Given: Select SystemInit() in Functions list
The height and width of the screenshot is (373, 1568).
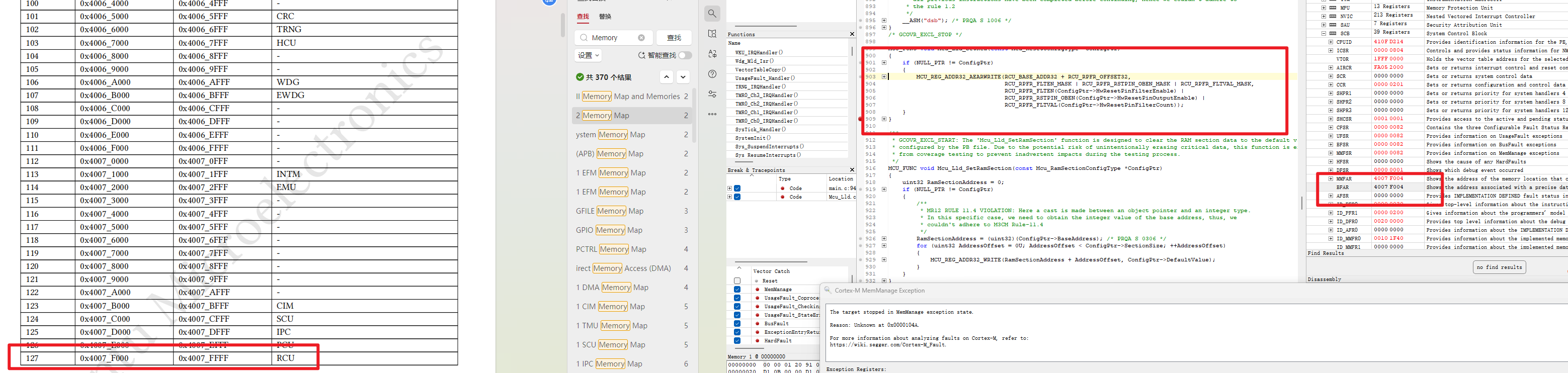Looking at the screenshot, I should tap(753, 138).
